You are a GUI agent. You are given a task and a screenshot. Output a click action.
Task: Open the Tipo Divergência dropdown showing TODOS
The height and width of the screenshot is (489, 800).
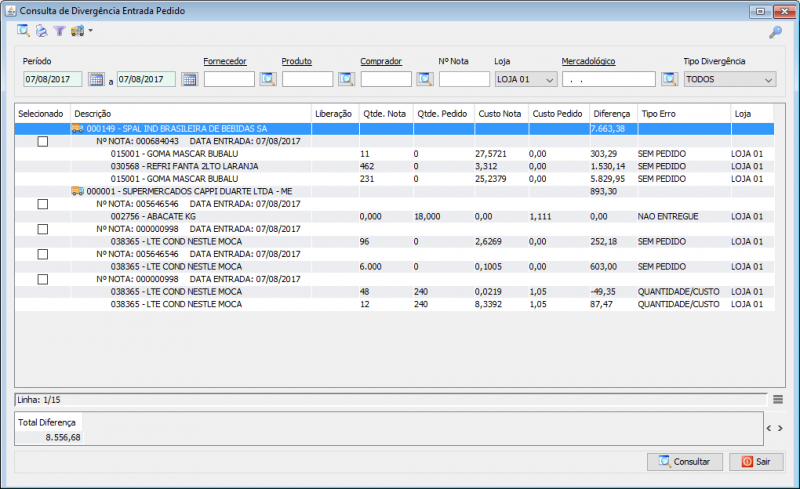tap(730, 80)
